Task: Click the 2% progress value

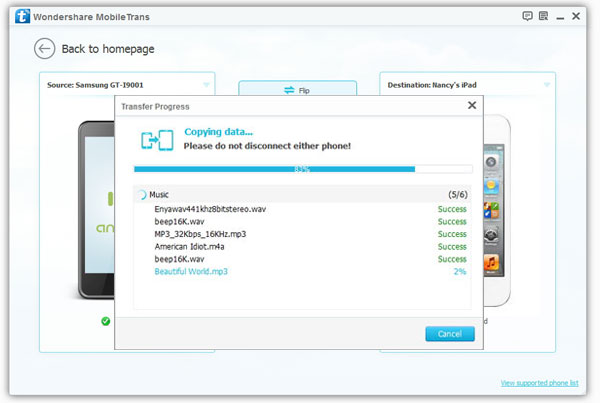Action: click(460, 272)
